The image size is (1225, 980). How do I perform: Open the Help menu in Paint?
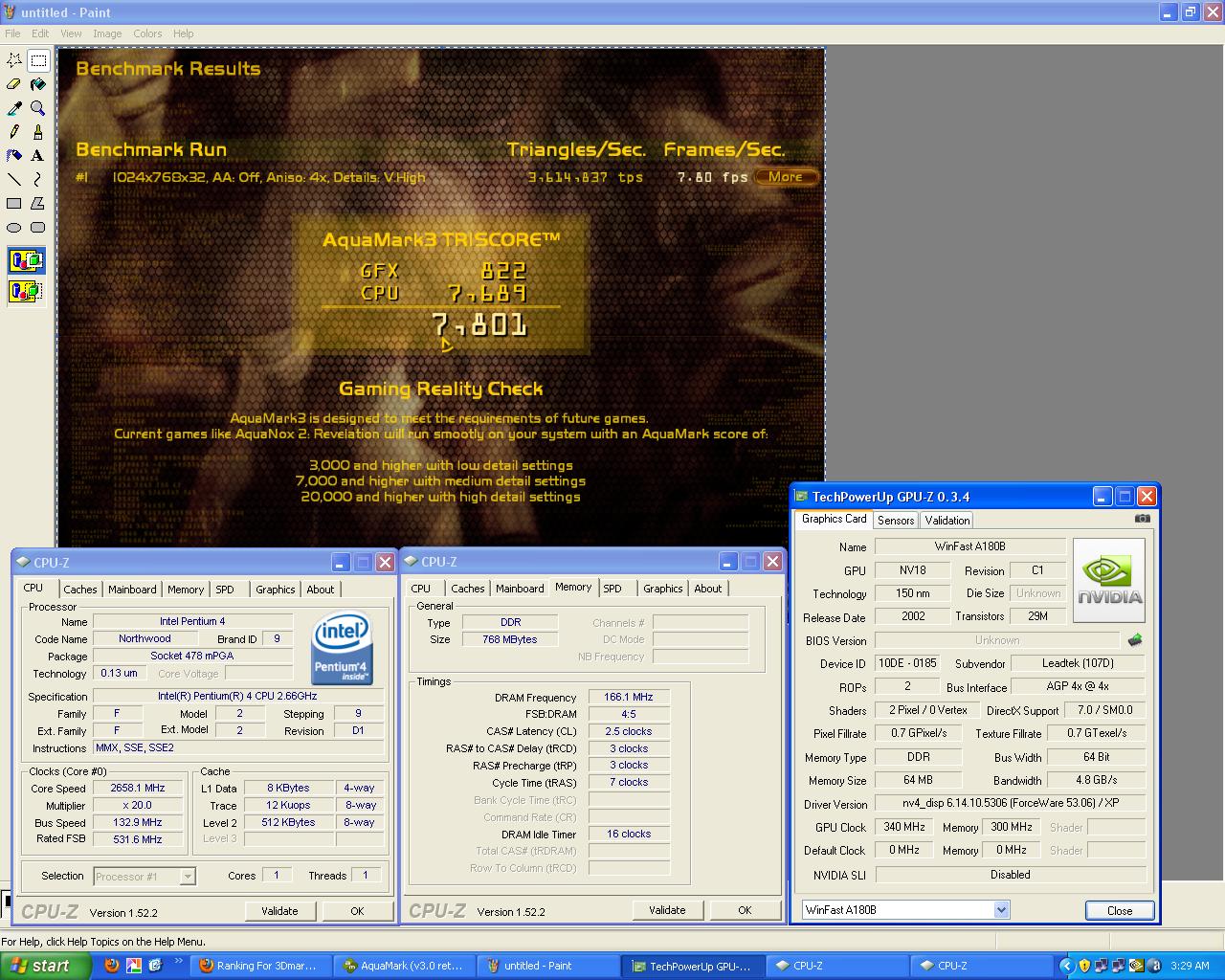click(183, 33)
